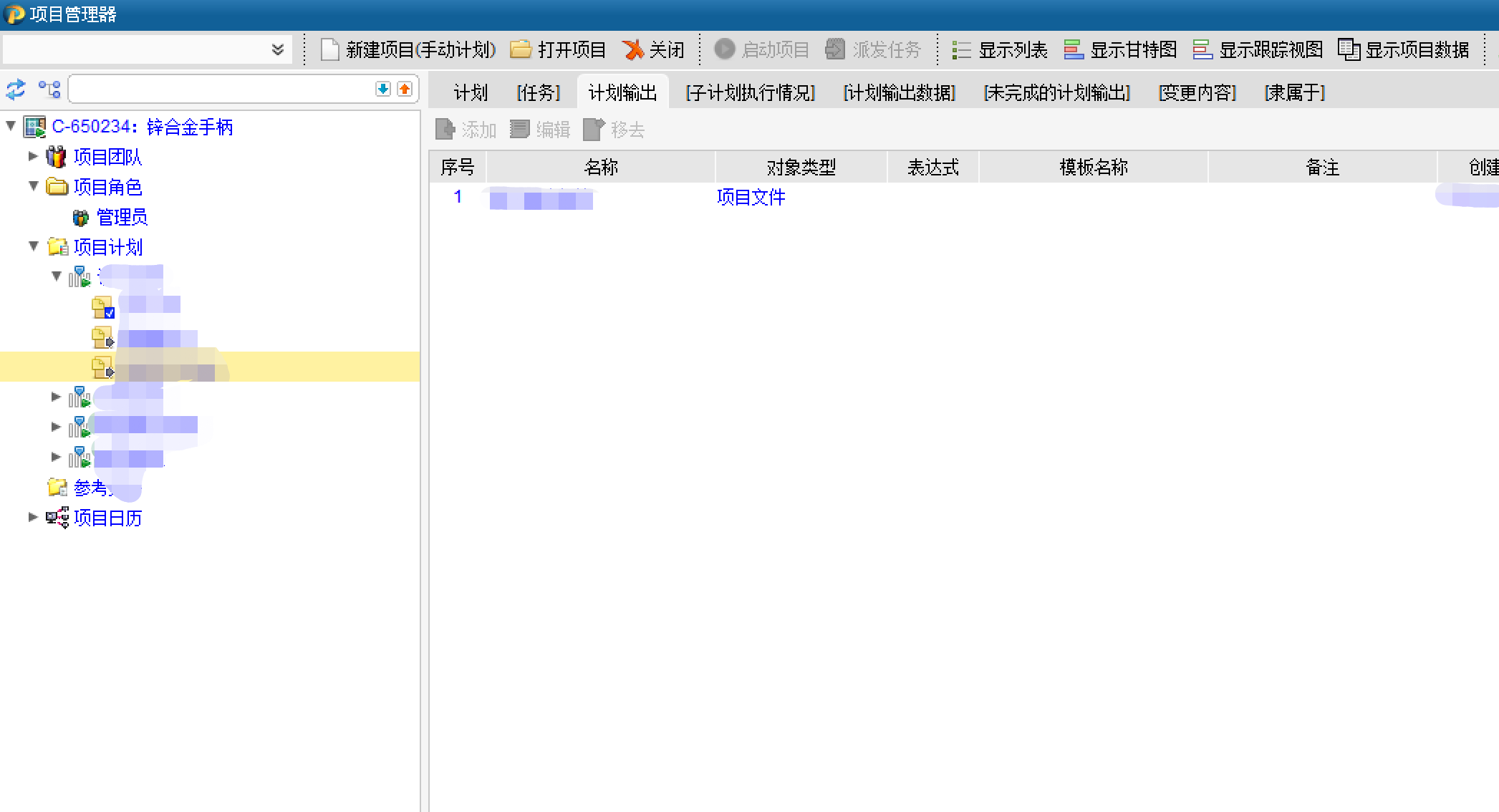
Task: Click the Show list (显示列表) toolbar icon
Action: [961, 49]
